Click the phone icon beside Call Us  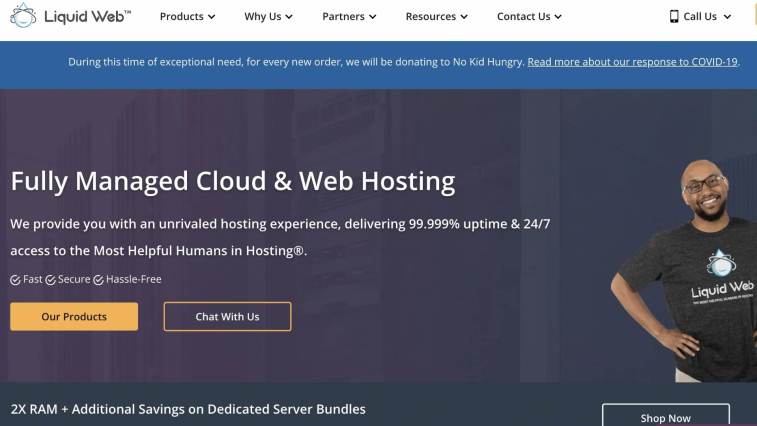coord(674,16)
